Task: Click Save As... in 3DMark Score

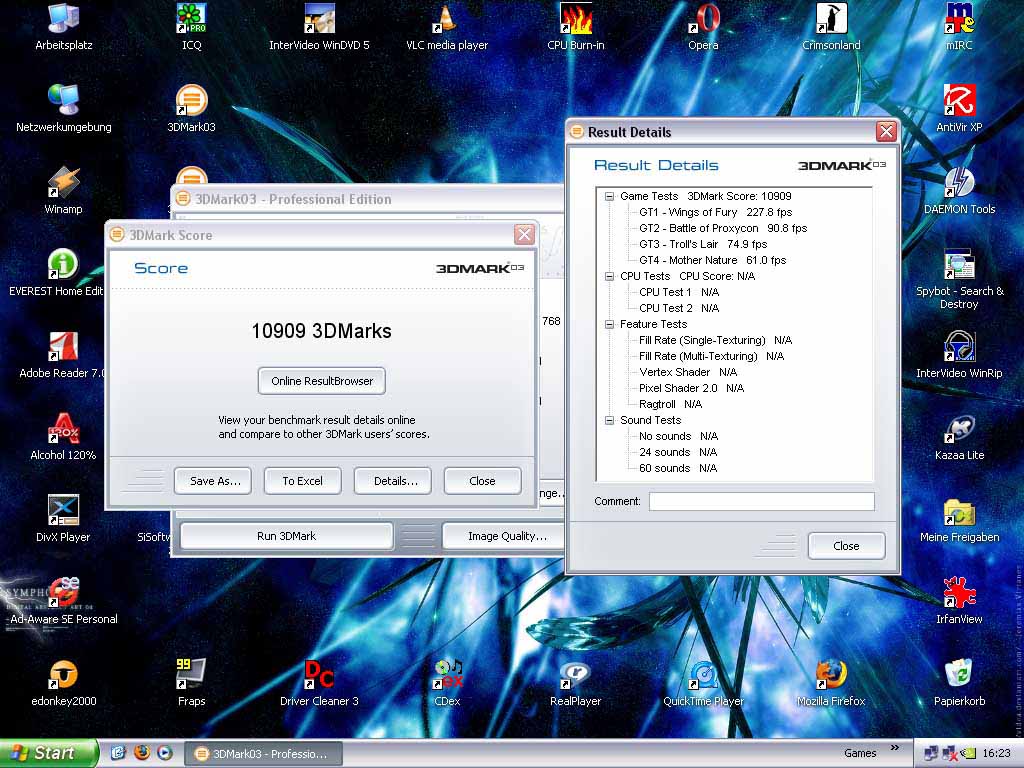Action: click(213, 481)
